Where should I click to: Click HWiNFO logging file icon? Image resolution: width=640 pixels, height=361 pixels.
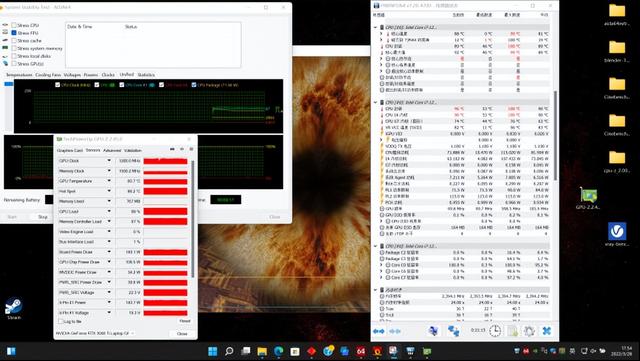click(513, 331)
